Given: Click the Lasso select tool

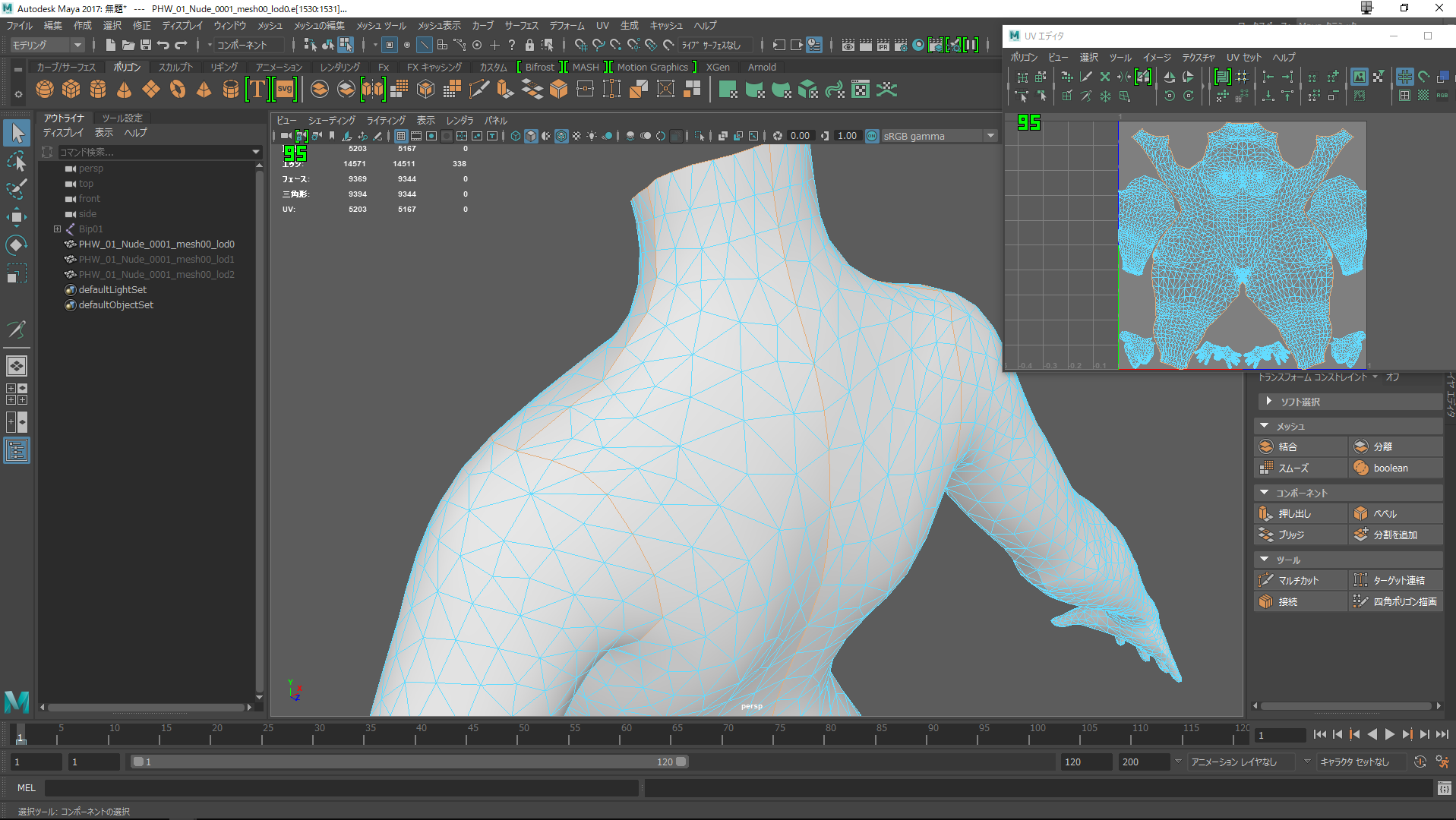Looking at the screenshot, I should (16, 161).
